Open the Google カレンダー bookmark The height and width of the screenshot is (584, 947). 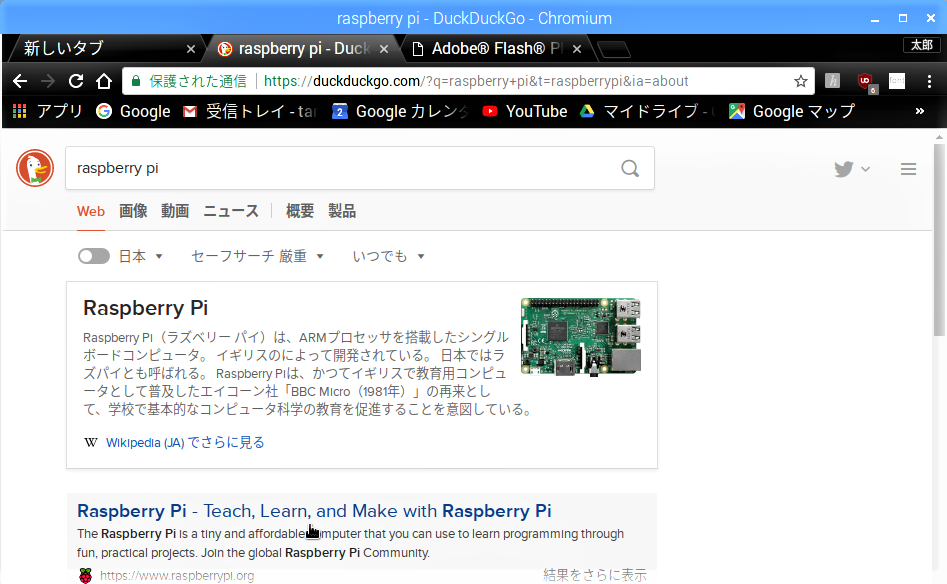tap(400, 111)
